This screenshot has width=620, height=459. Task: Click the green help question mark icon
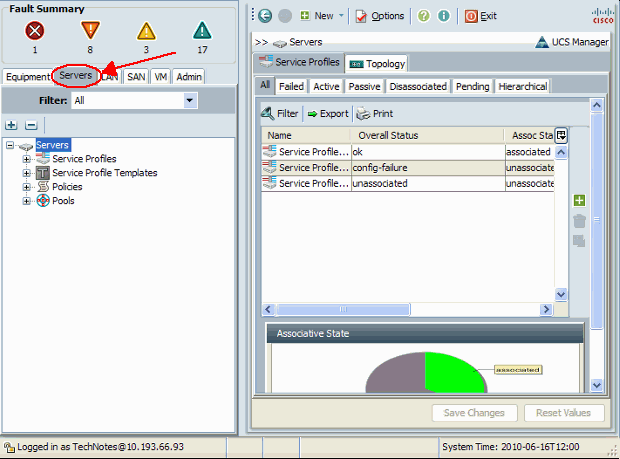[423, 16]
